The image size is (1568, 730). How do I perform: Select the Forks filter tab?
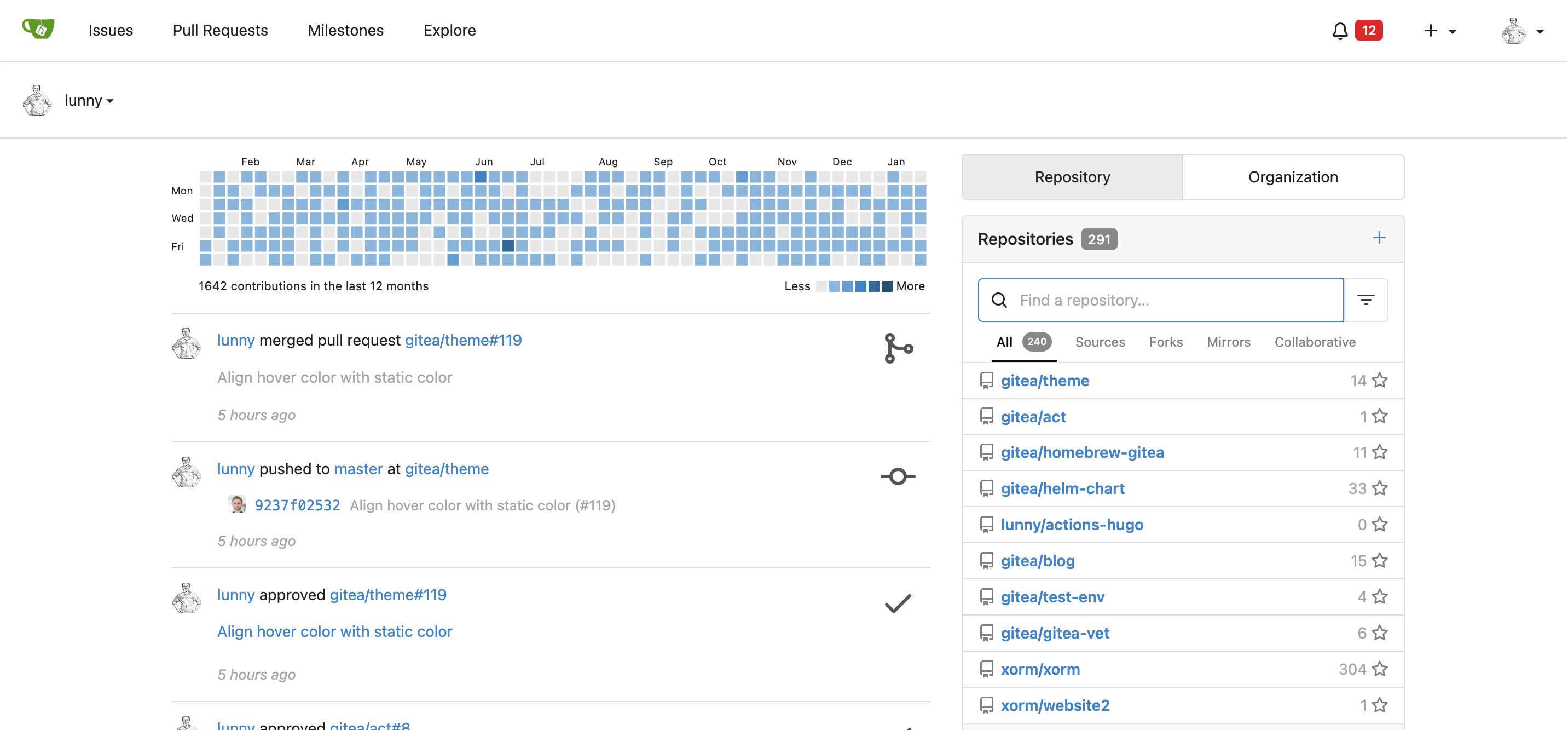coord(1165,342)
